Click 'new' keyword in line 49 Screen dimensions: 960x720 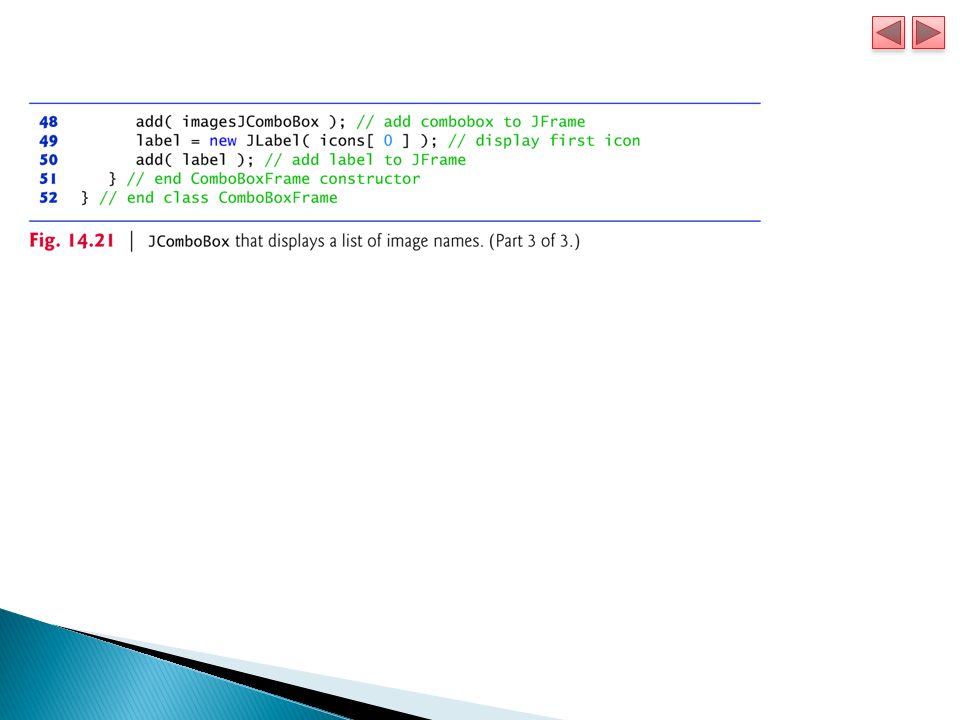coord(223,141)
